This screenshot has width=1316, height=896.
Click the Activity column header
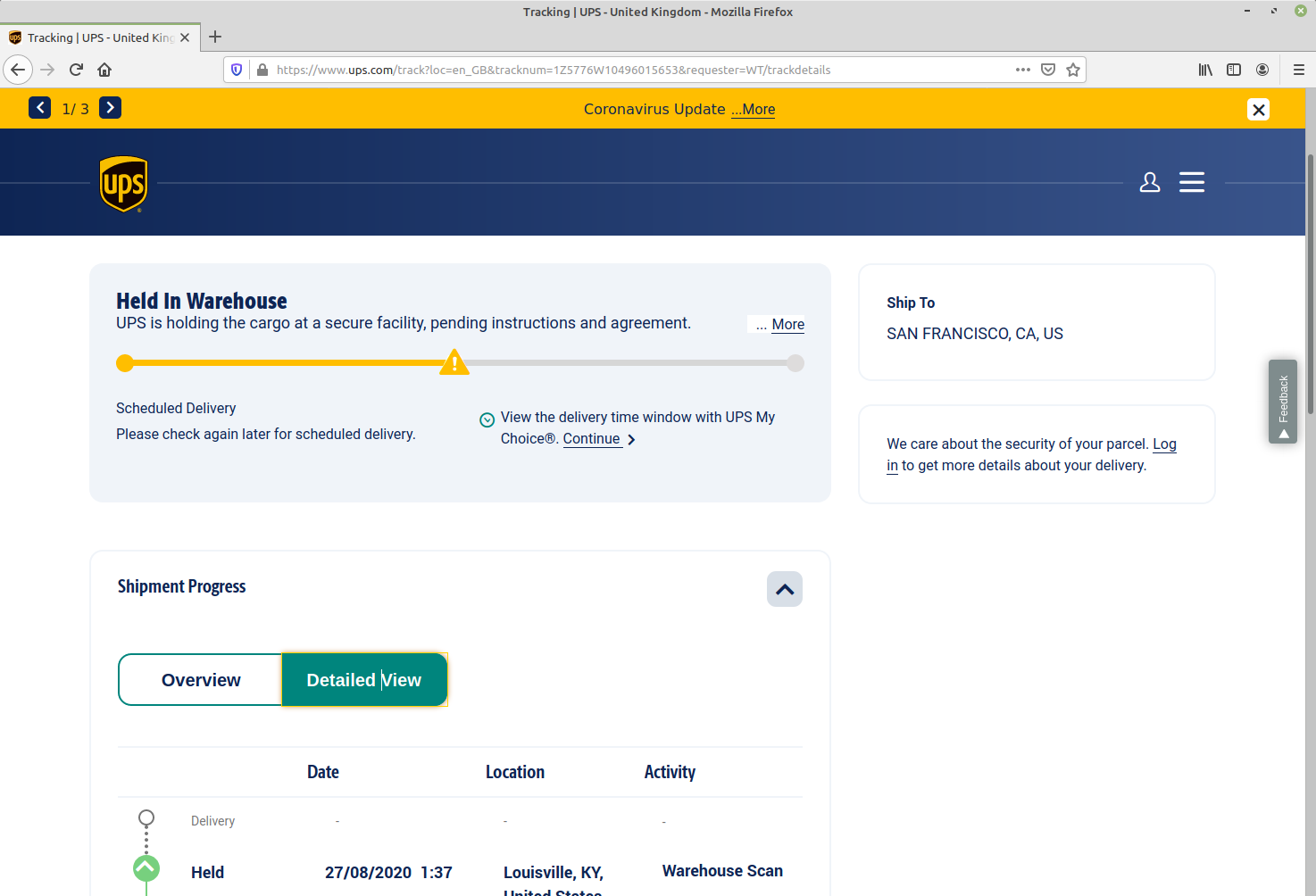coord(670,772)
